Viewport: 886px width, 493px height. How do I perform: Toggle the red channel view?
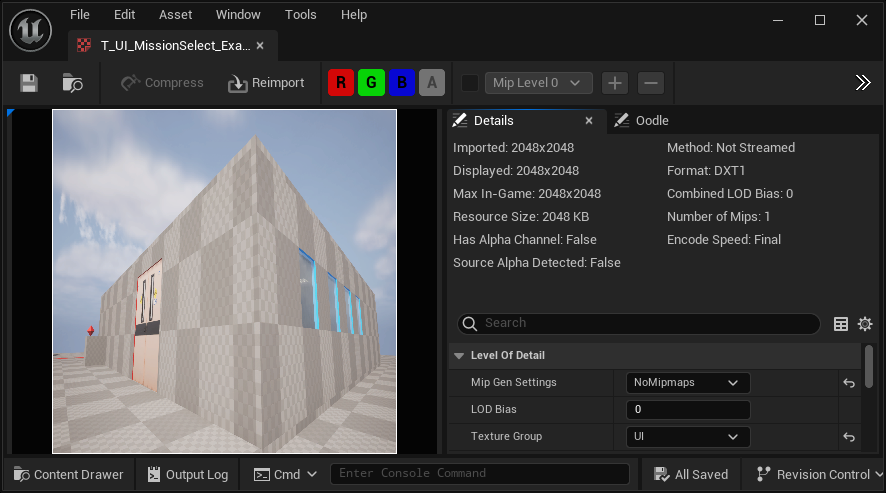(341, 83)
